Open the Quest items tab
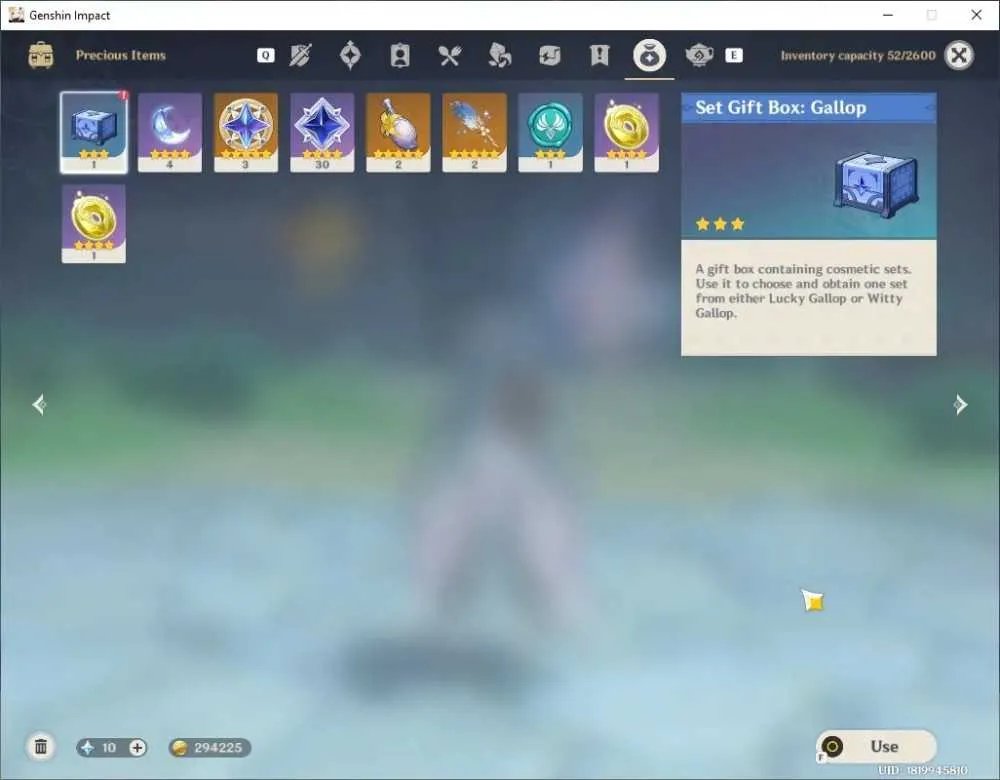 (x=599, y=55)
